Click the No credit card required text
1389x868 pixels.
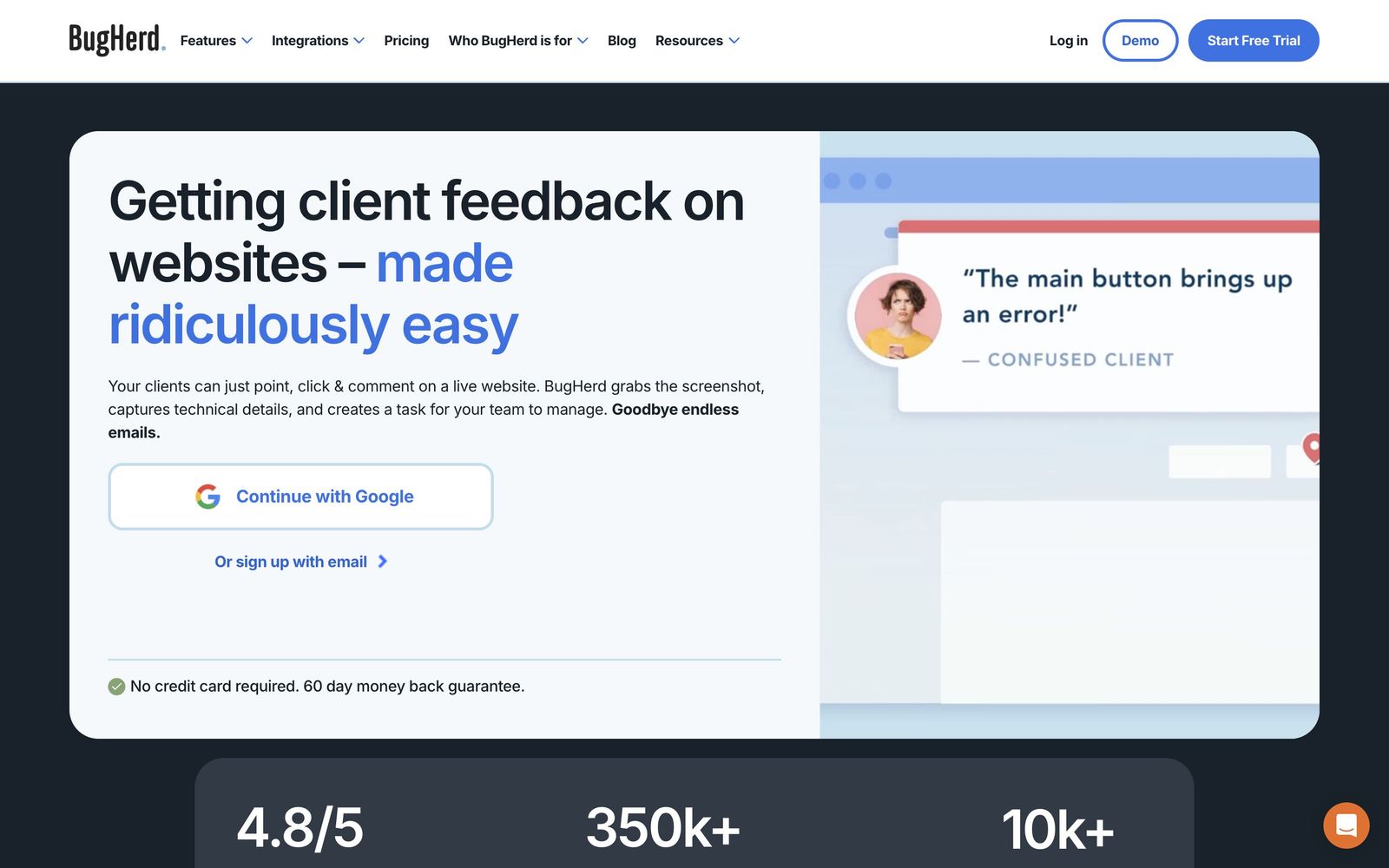point(327,687)
